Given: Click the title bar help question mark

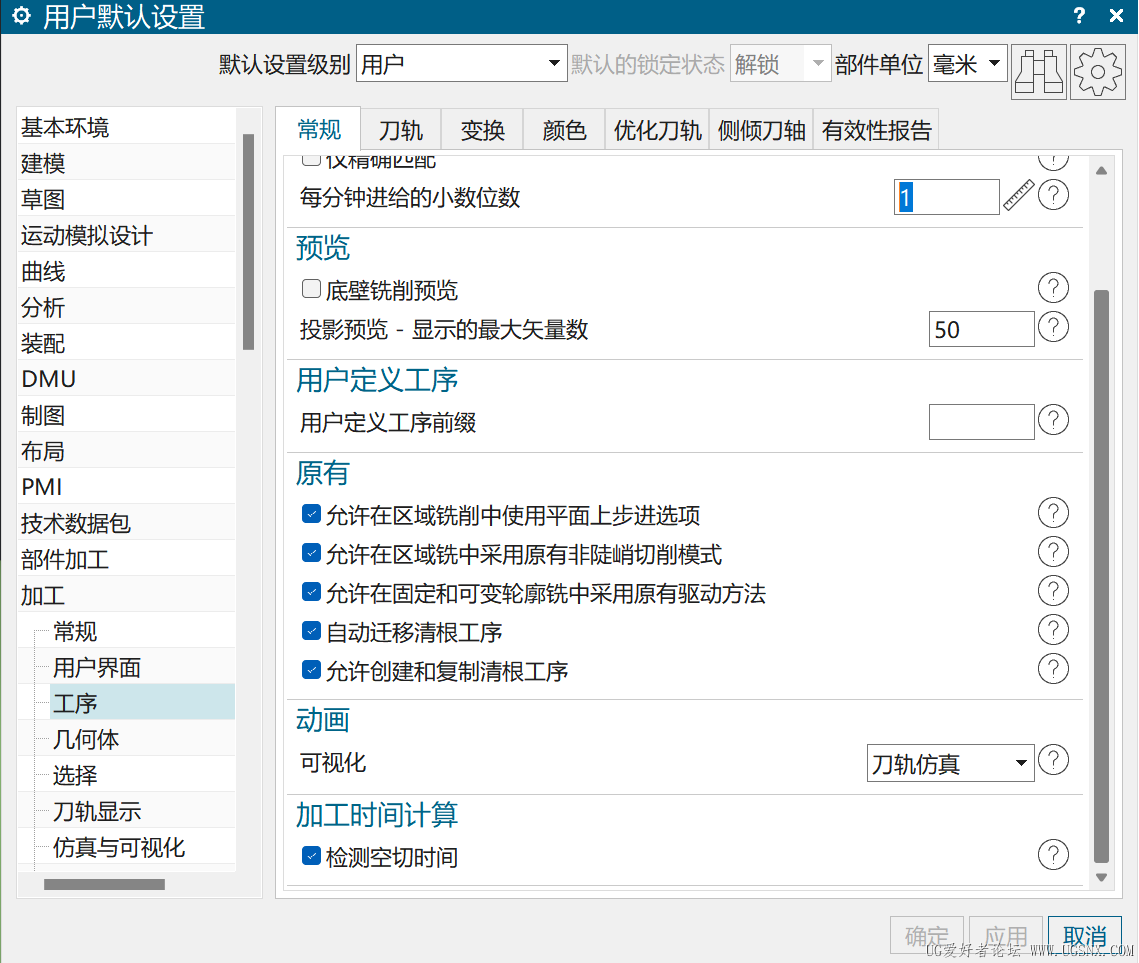Looking at the screenshot, I should point(1078,15).
